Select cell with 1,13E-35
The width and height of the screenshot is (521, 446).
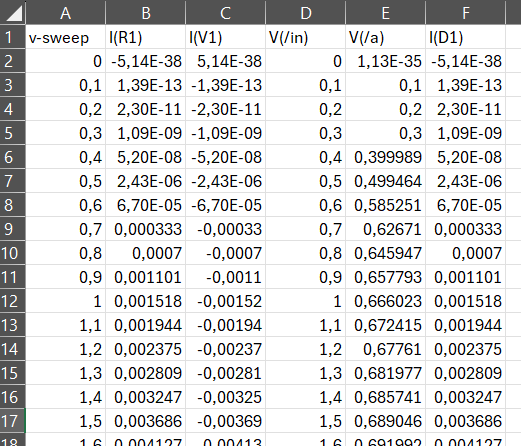[386, 61]
